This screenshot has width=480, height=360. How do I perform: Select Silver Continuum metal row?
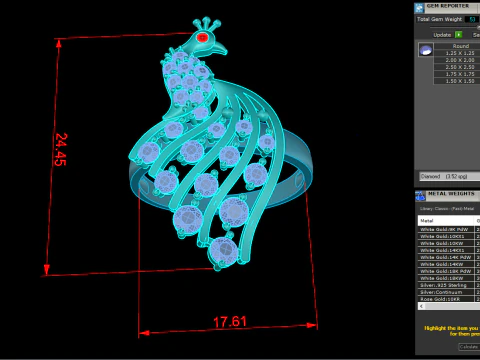click(446, 292)
